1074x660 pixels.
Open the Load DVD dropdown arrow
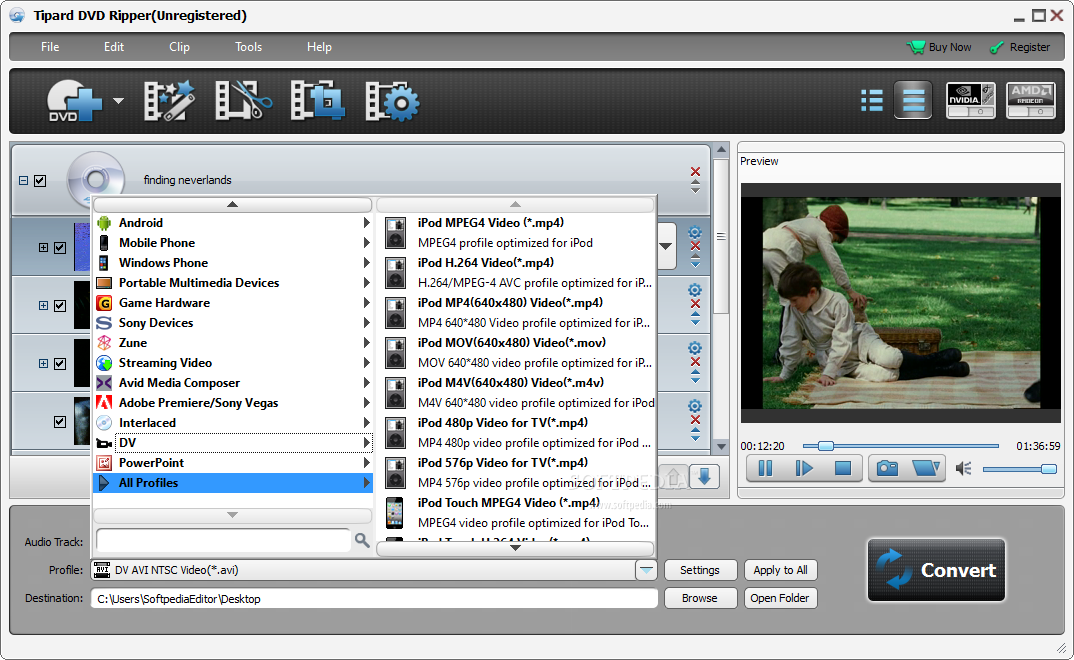(x=118, y=101)
